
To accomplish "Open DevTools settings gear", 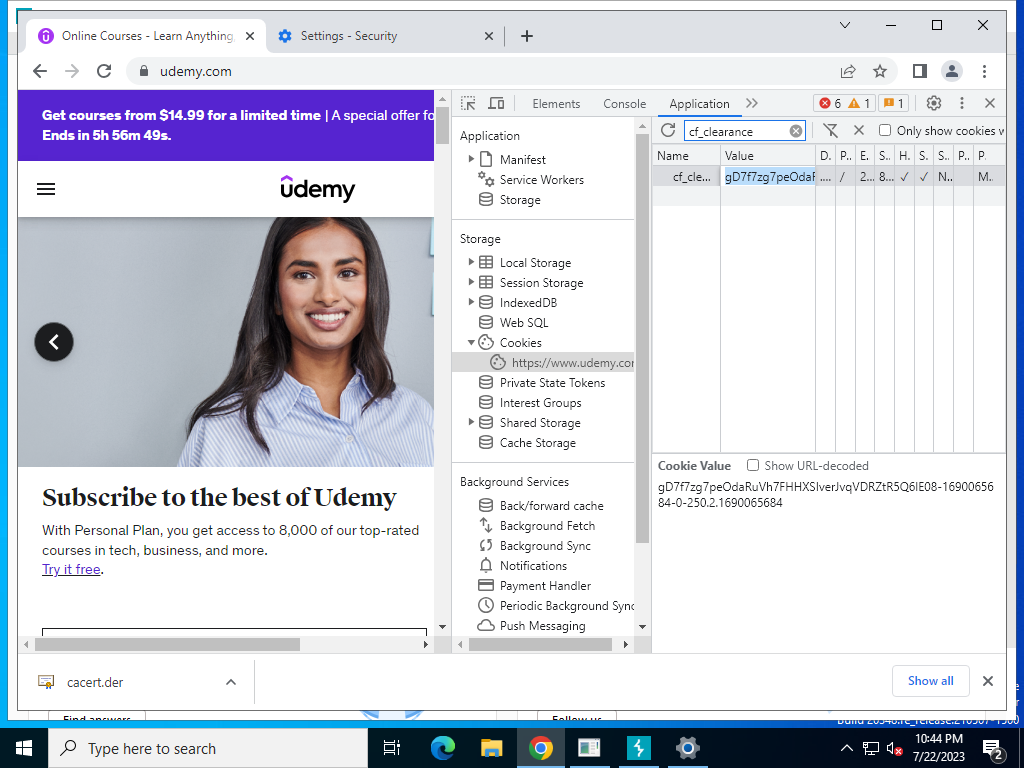I will point(934,103).
